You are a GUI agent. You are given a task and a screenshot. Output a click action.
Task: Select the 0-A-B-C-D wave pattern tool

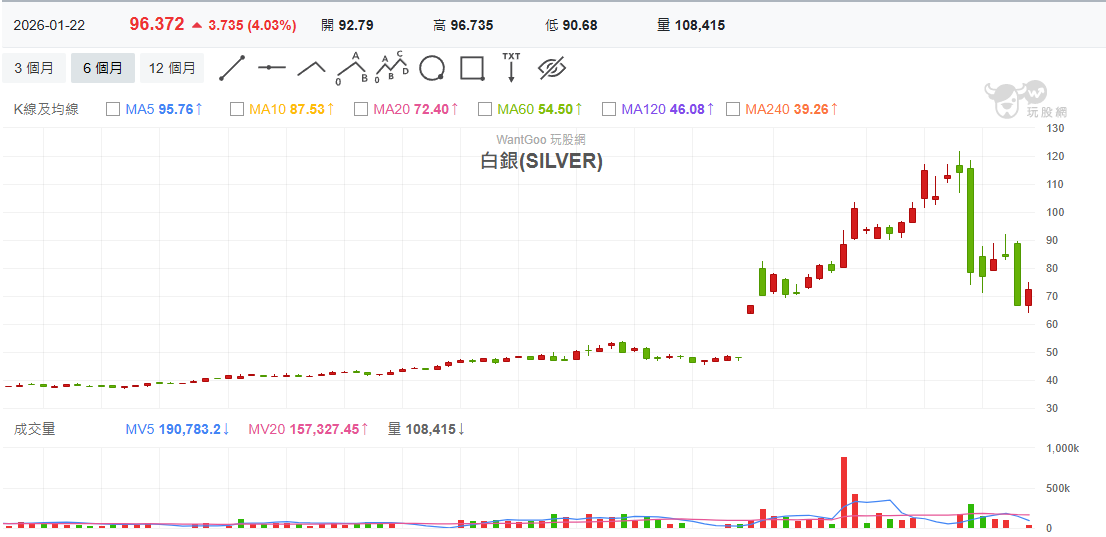pyautogui.click(x=391, y=68)
